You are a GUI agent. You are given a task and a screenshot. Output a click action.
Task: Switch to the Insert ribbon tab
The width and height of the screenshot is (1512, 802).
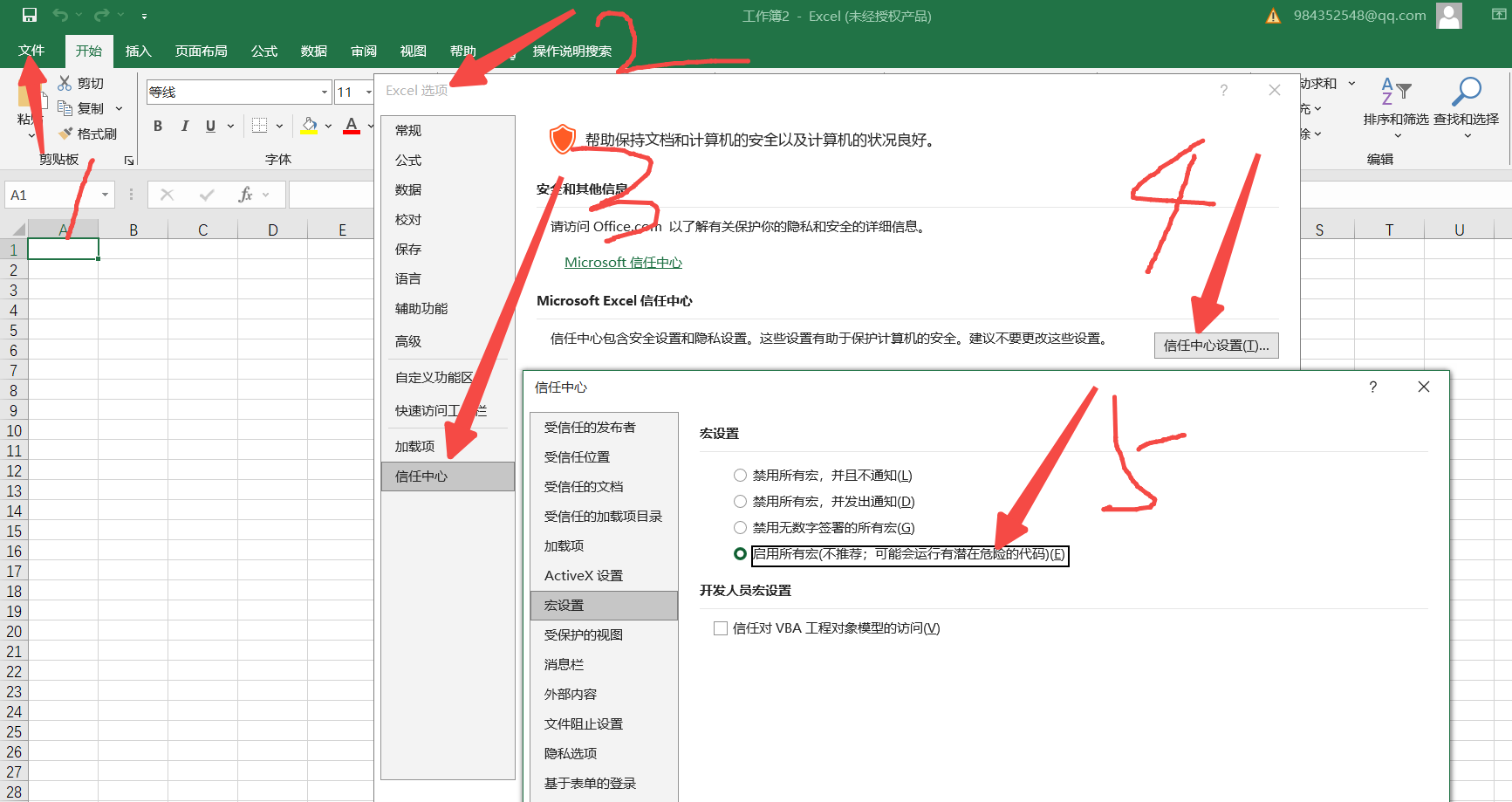138,51
